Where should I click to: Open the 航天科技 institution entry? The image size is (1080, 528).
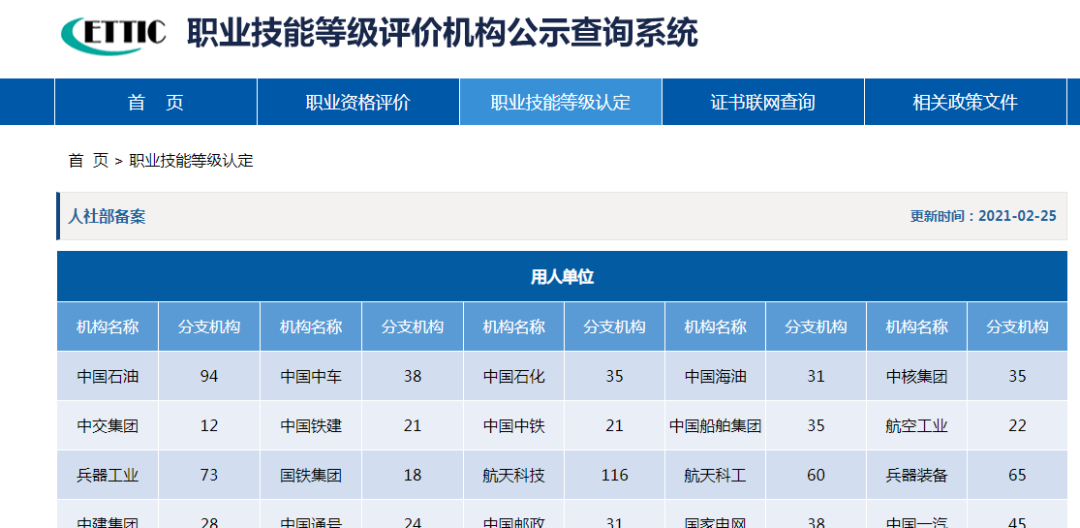pos(514,475)
